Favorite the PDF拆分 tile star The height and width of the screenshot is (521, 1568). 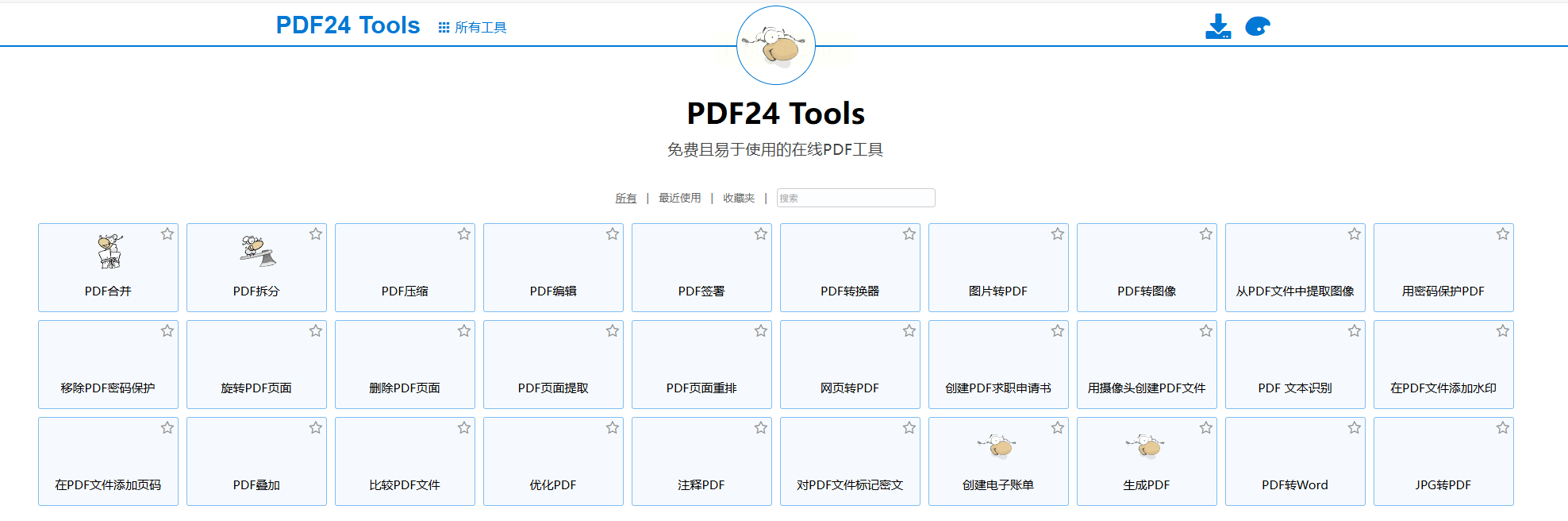(x=316, y=234)
